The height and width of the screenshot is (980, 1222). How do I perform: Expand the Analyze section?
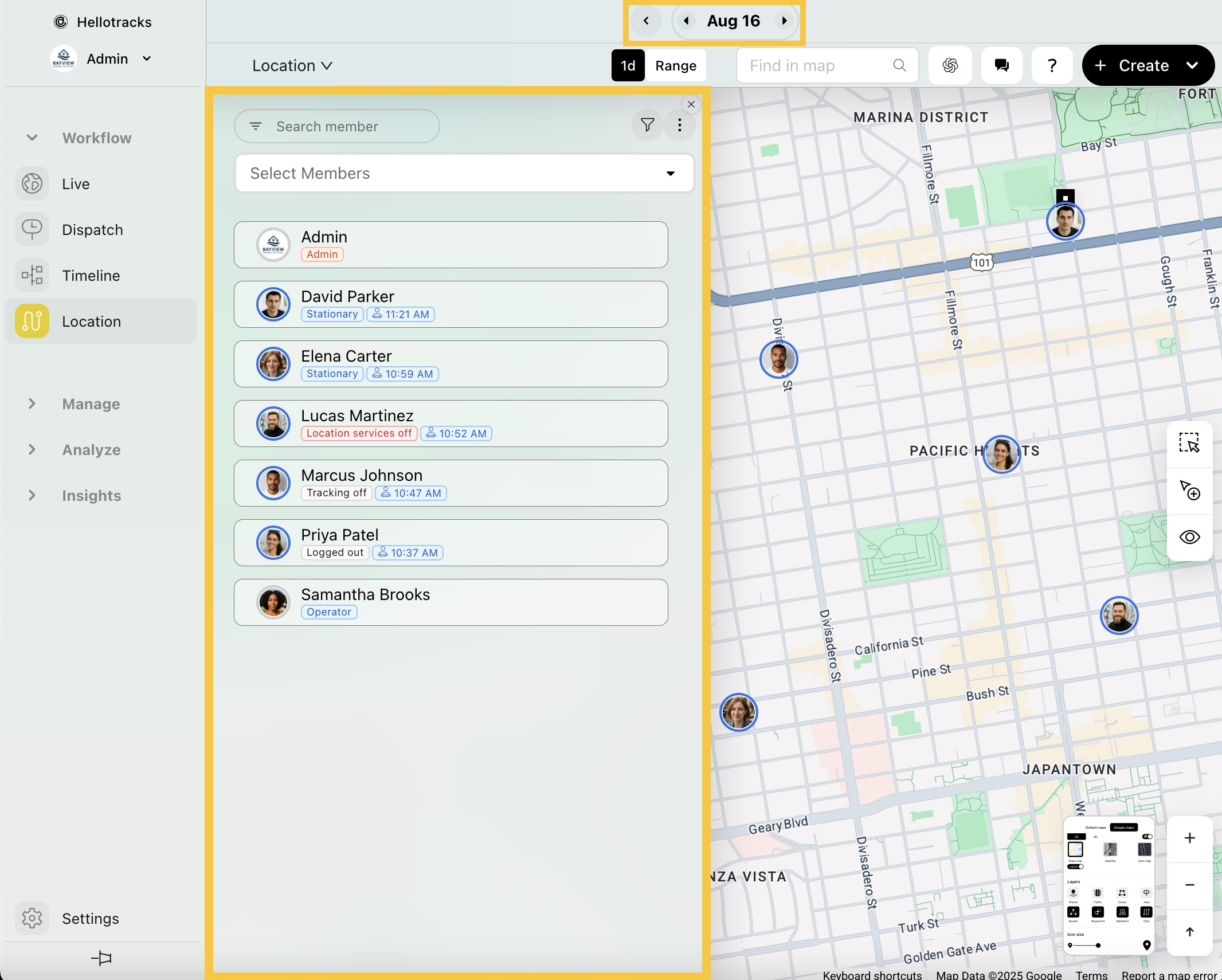point(32,449)
